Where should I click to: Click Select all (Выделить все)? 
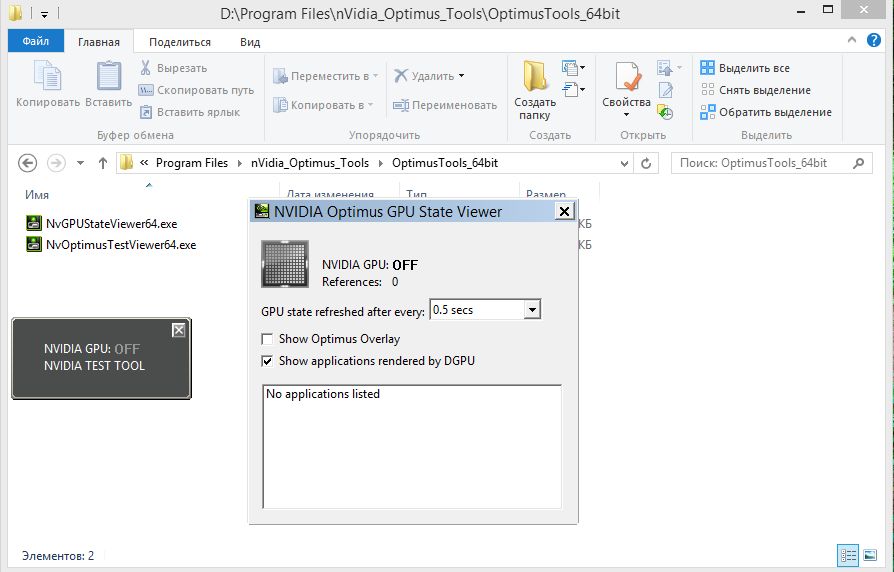745,68
